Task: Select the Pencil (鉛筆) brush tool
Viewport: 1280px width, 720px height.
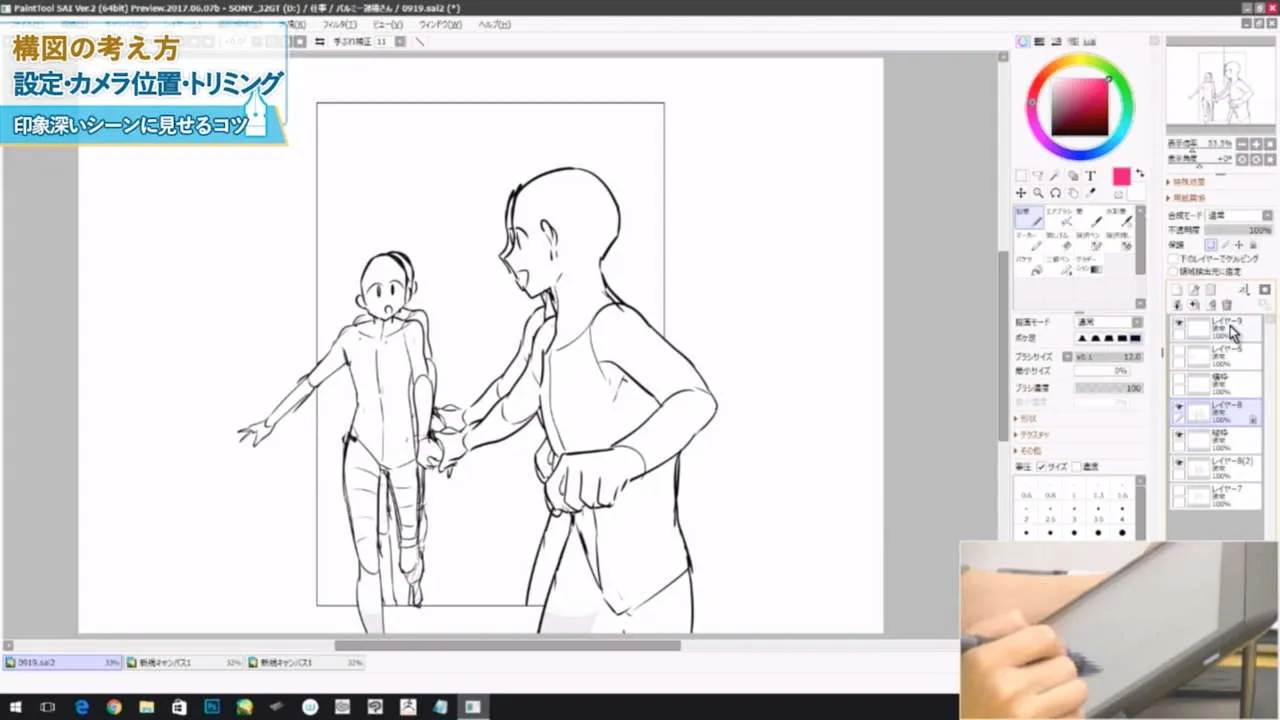Action: click(x=1029, y=221)
